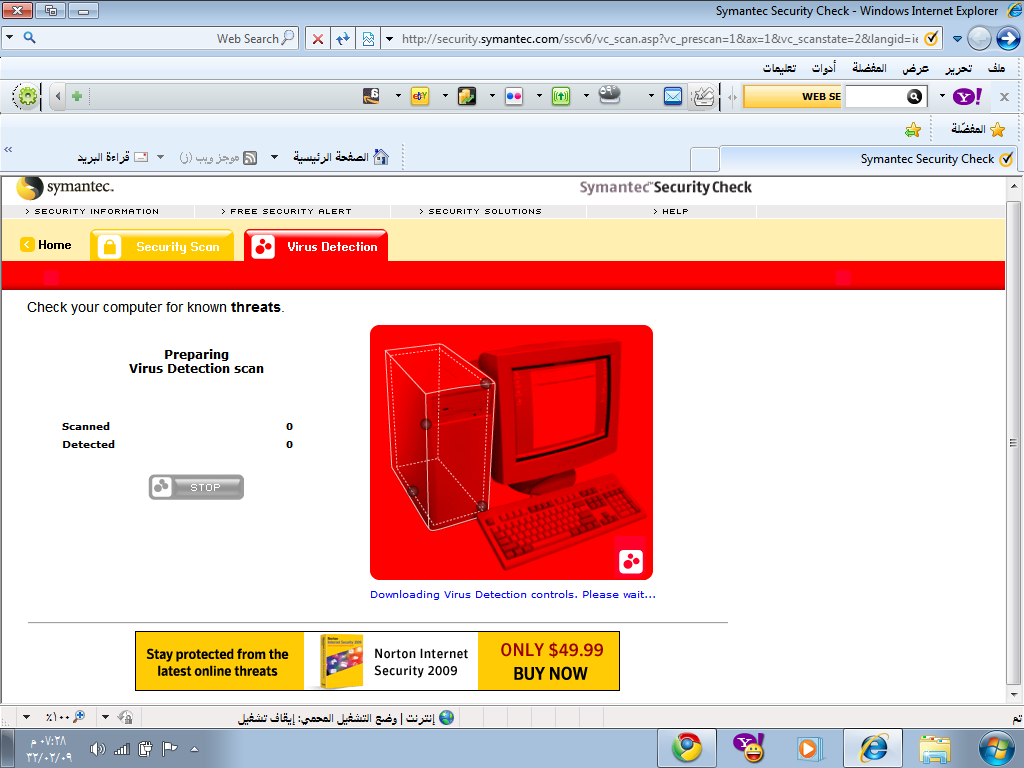
Task: Open the Security Solutions menu
Action: click(x=482, y=211)
